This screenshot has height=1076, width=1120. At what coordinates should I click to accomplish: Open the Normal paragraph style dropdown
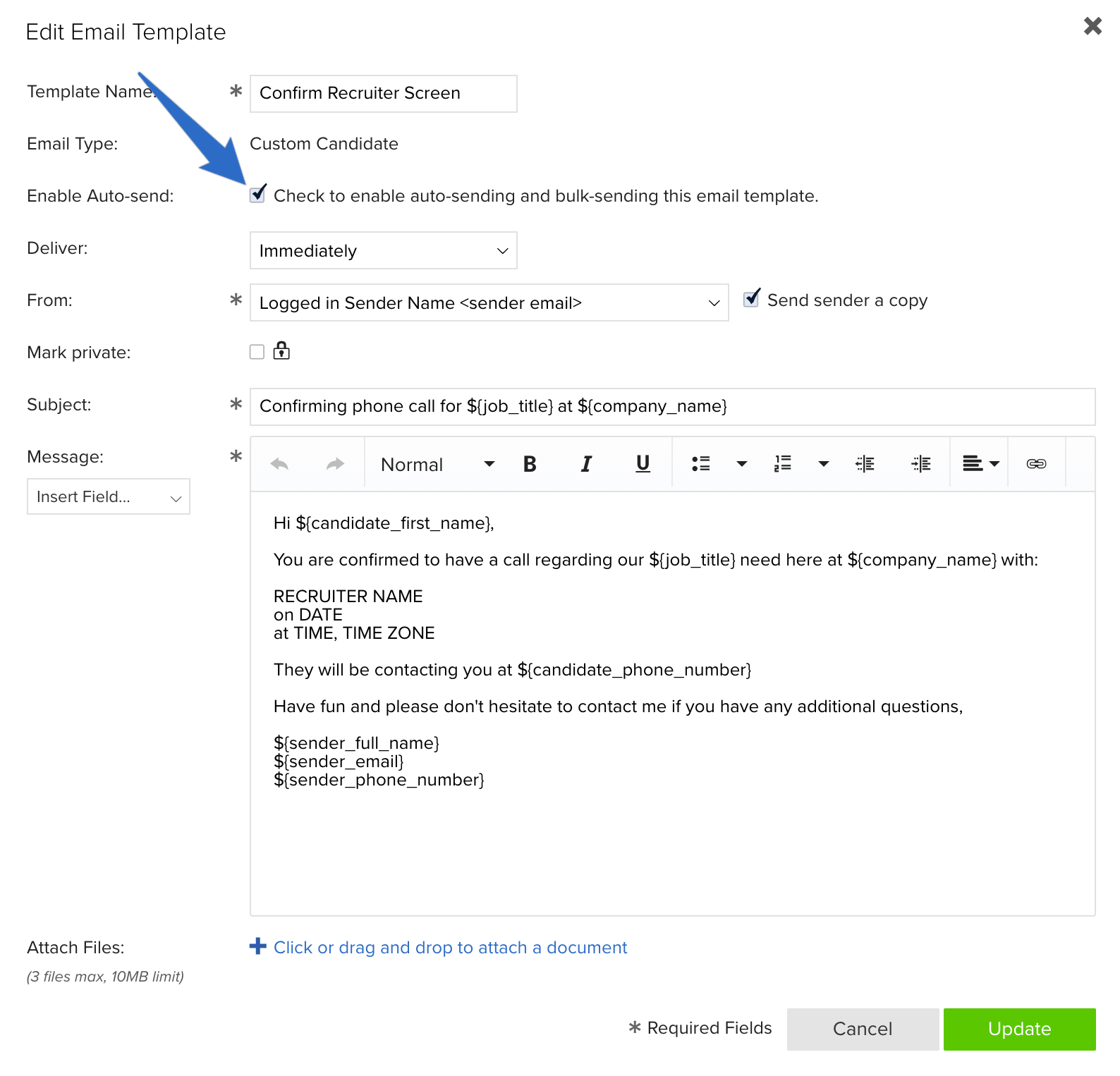[x=438, y=464]
